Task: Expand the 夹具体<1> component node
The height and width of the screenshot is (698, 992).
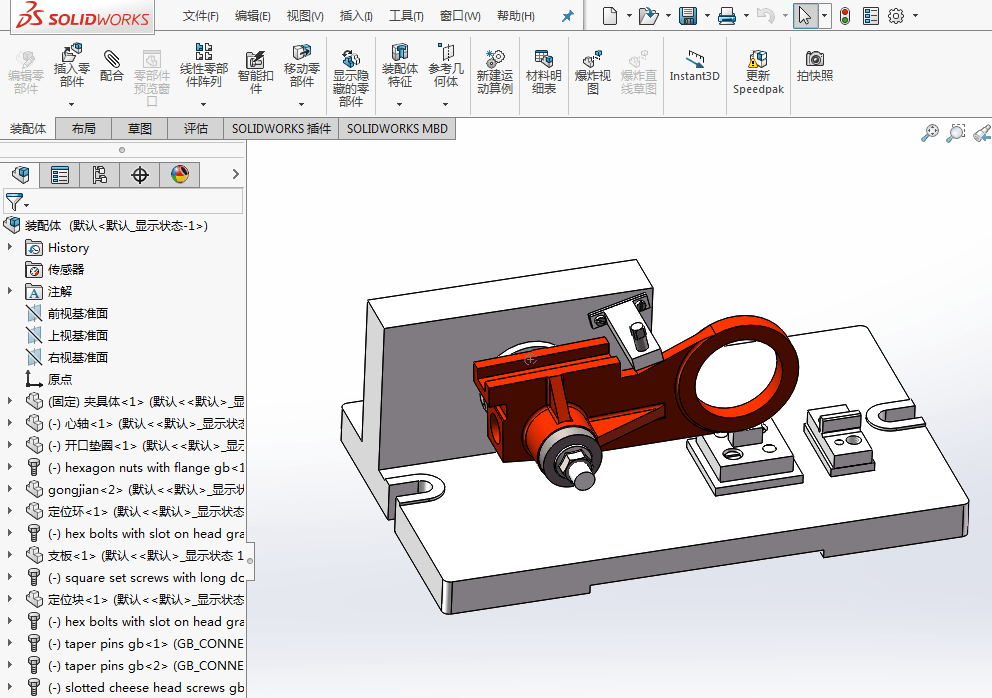Action: coord(10,401)
